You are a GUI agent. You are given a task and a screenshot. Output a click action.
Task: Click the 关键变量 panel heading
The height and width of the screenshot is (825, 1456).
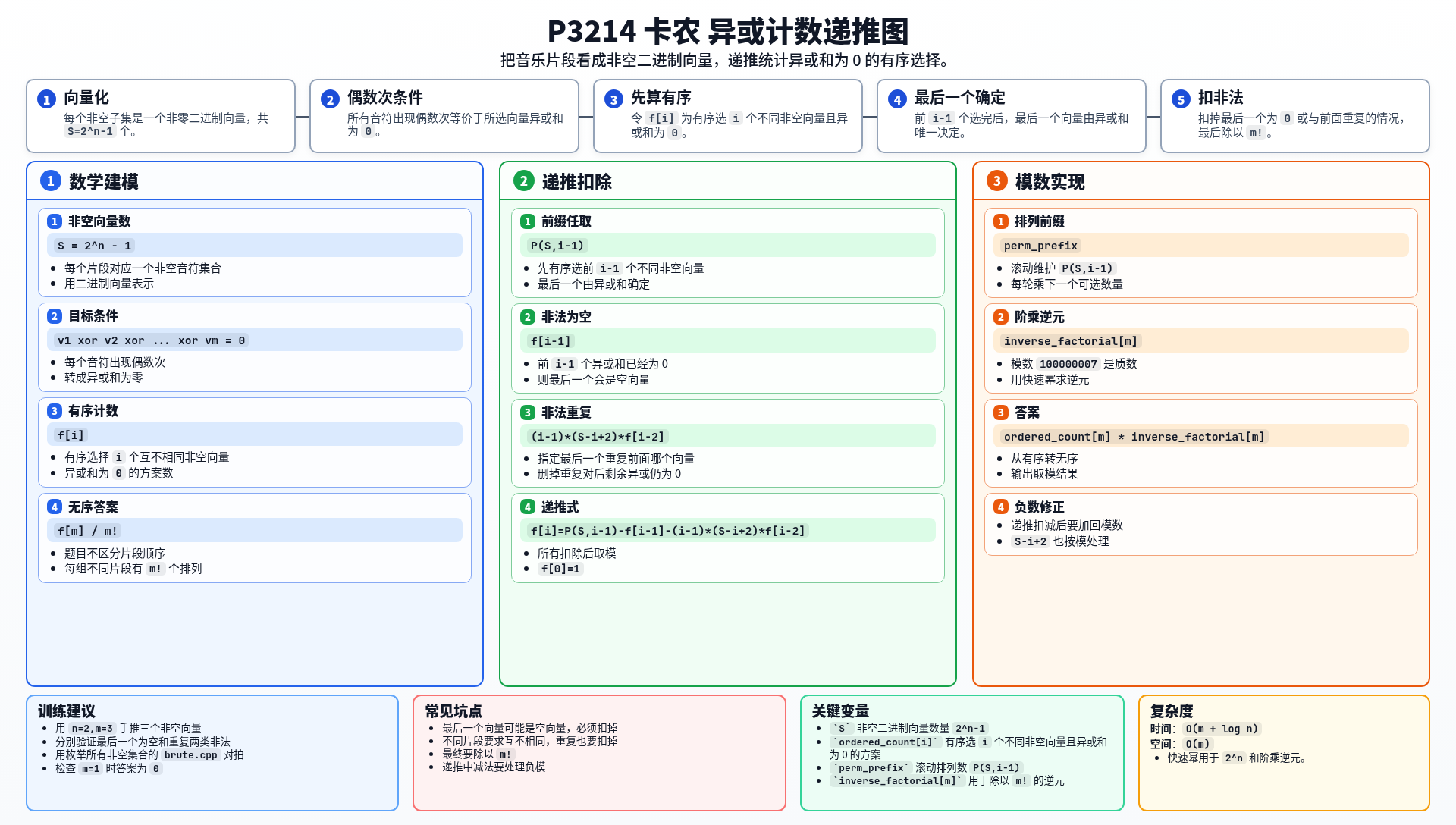coord(840,711)
